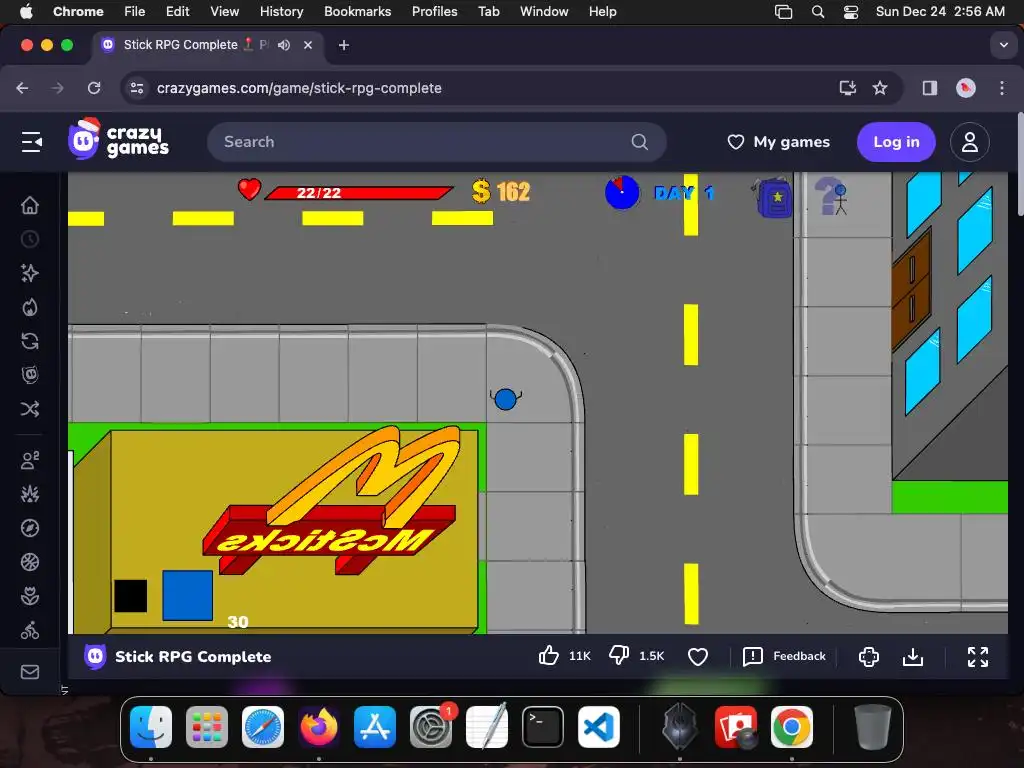Open the envelope contact icon in sidebar
This screenshot has height=768, width=1024.
(x=29, y=672)
